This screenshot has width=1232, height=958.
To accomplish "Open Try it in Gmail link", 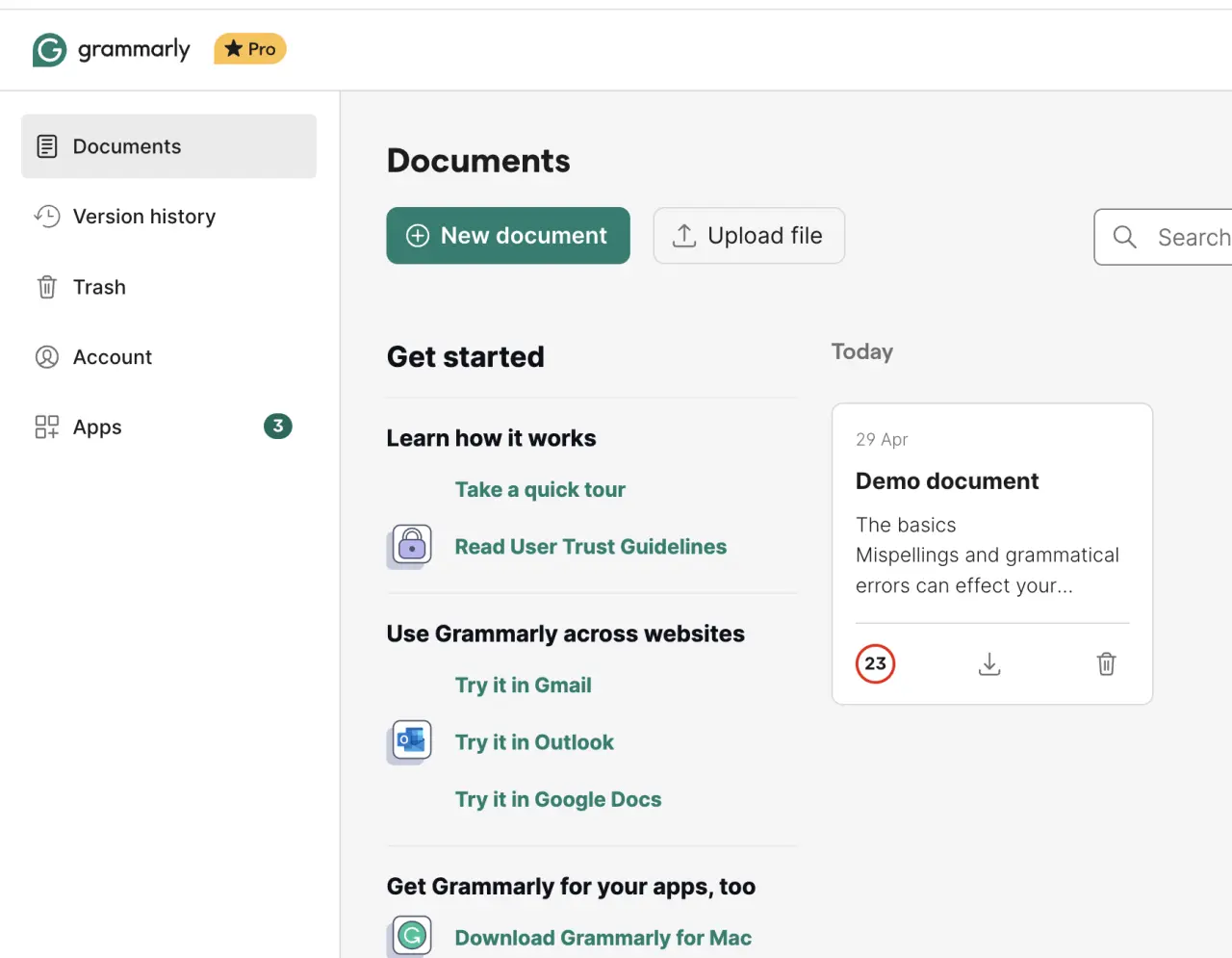I will coord(524,685).
